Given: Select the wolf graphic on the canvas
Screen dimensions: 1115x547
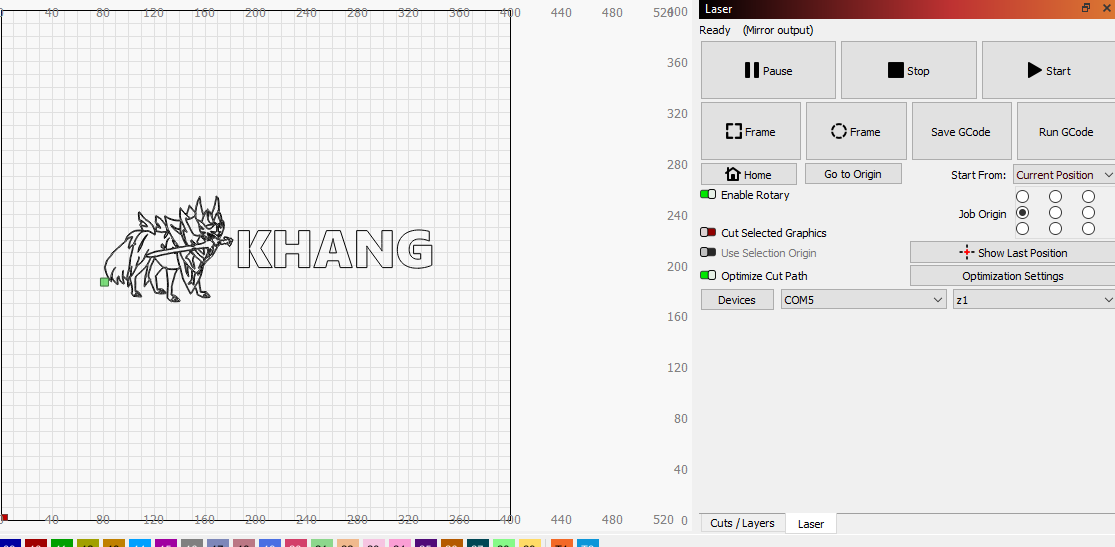Looking at the screenshot, I should pyautogui.click(x=169, y=249).
